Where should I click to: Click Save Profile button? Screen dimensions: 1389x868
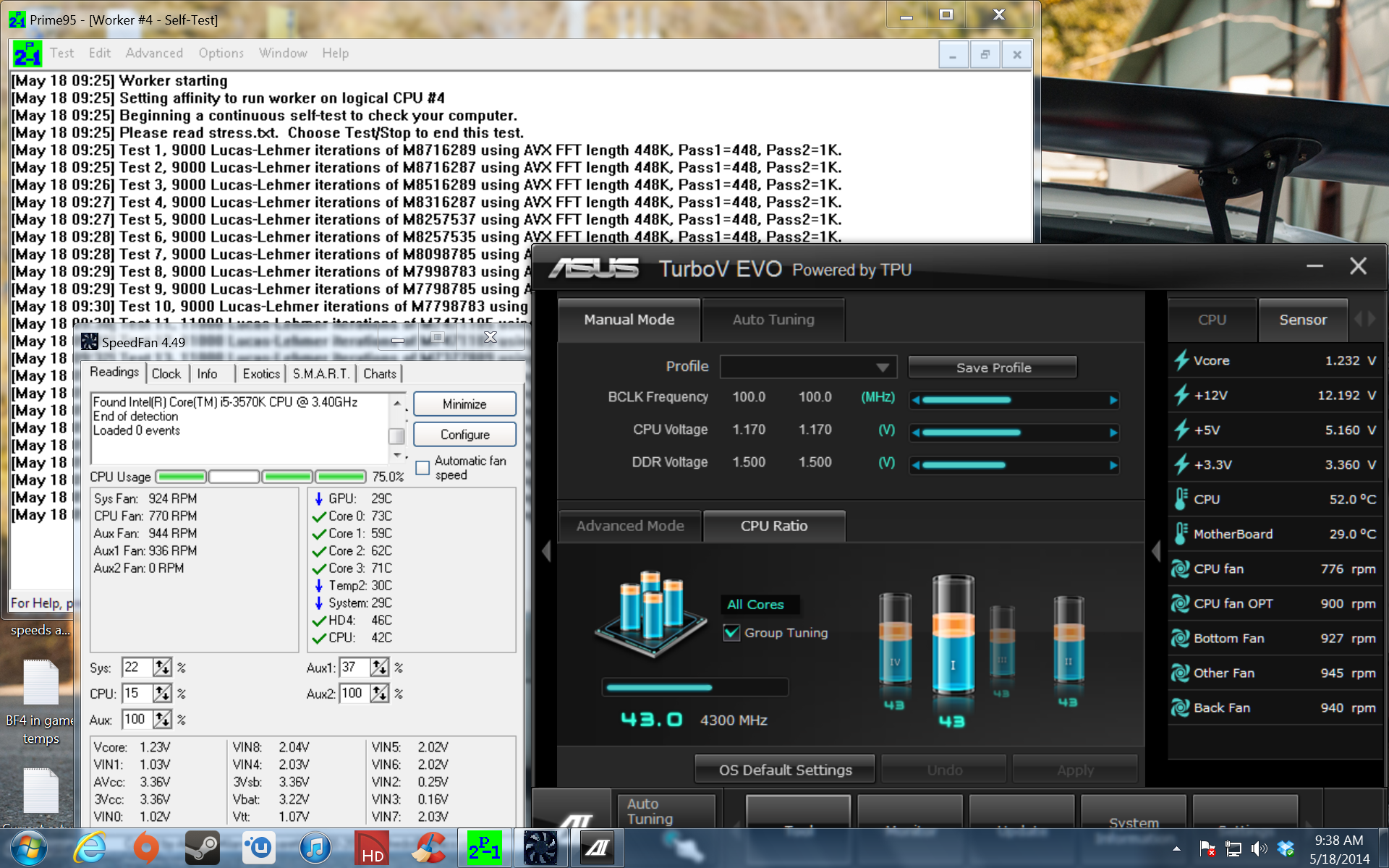point(993,367)
